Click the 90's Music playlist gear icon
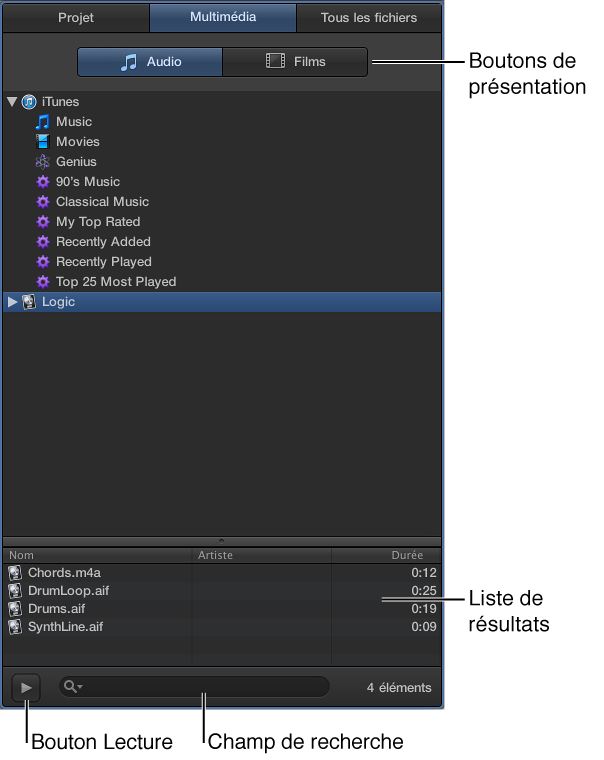 (43, 182)
